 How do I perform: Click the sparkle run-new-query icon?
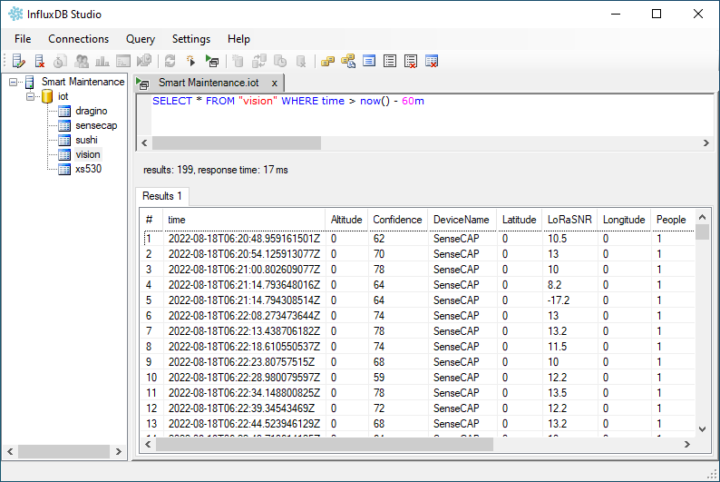coord(191,61)
